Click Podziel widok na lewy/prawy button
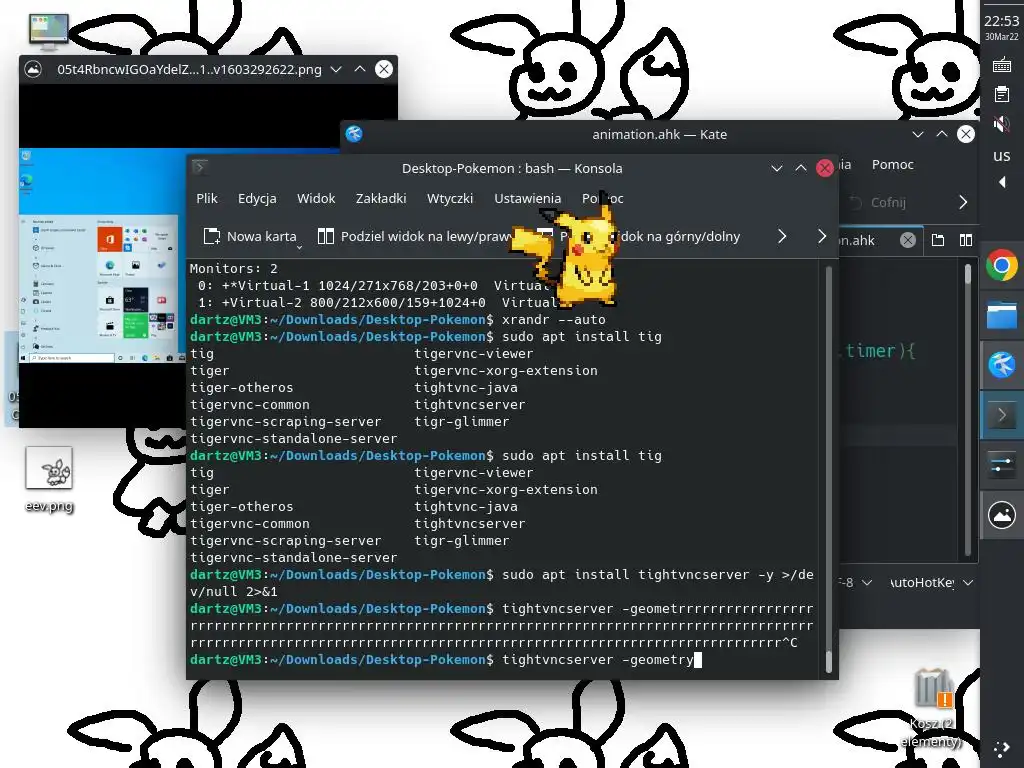The height and width of the screenshot is (768, 1024). click(416, 236)
